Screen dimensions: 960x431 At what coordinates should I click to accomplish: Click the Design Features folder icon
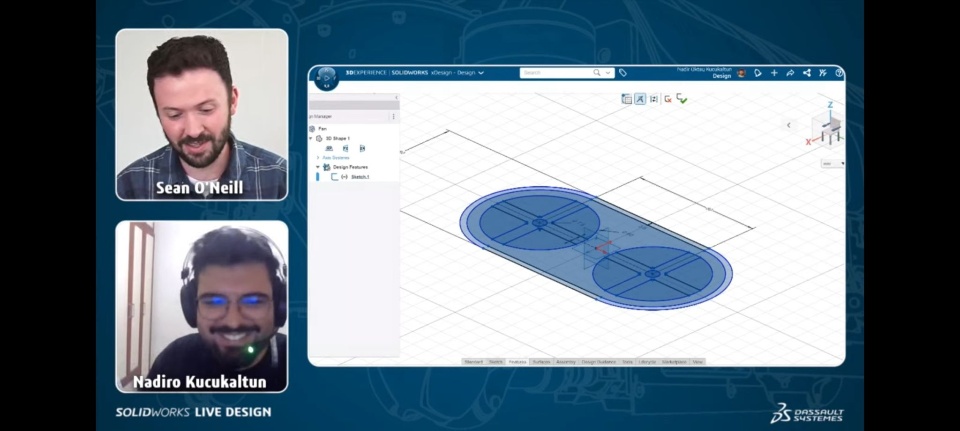click(326, 167)
